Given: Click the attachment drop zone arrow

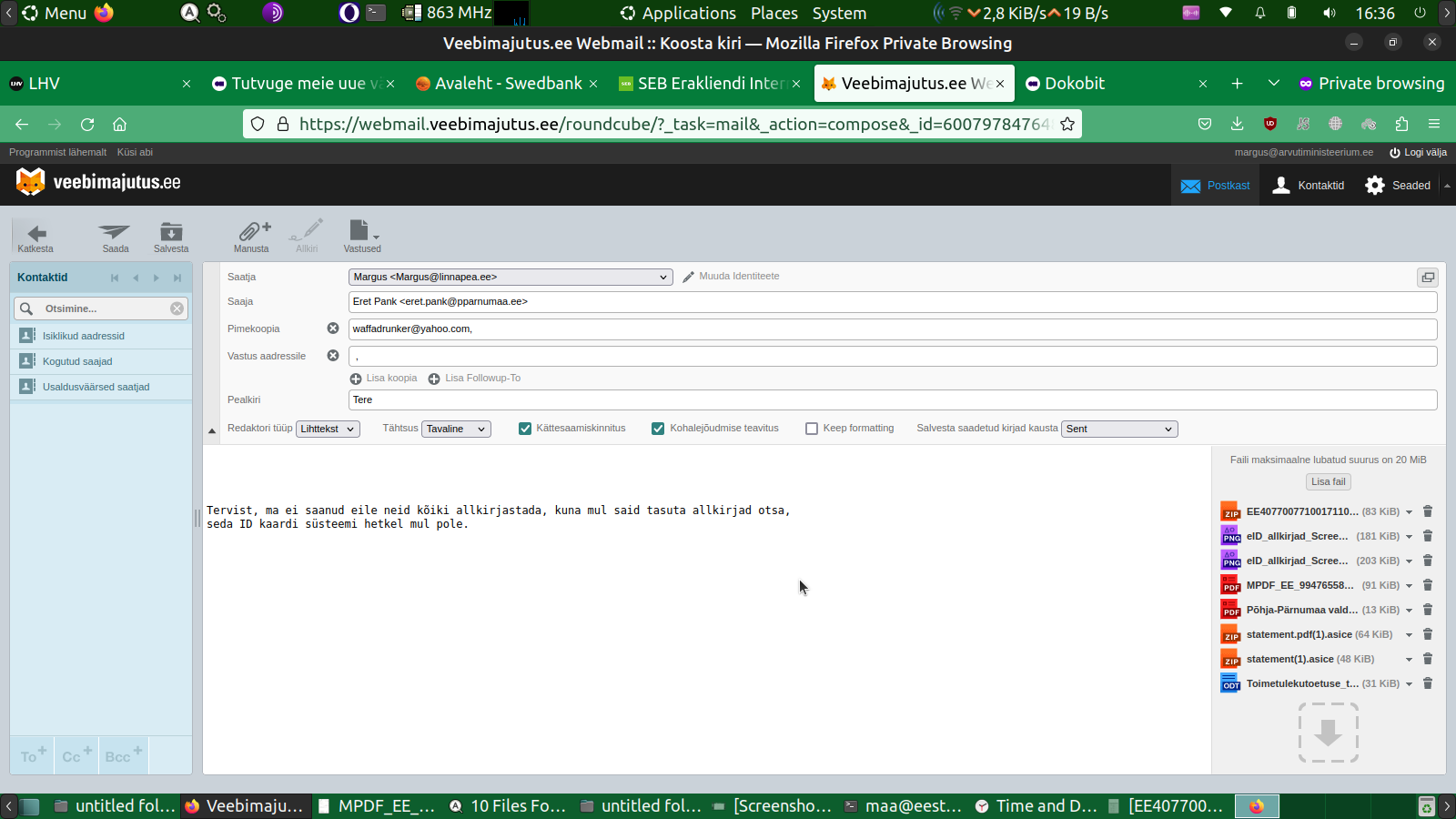Looking at the screenshot, I should [1329, 733].
